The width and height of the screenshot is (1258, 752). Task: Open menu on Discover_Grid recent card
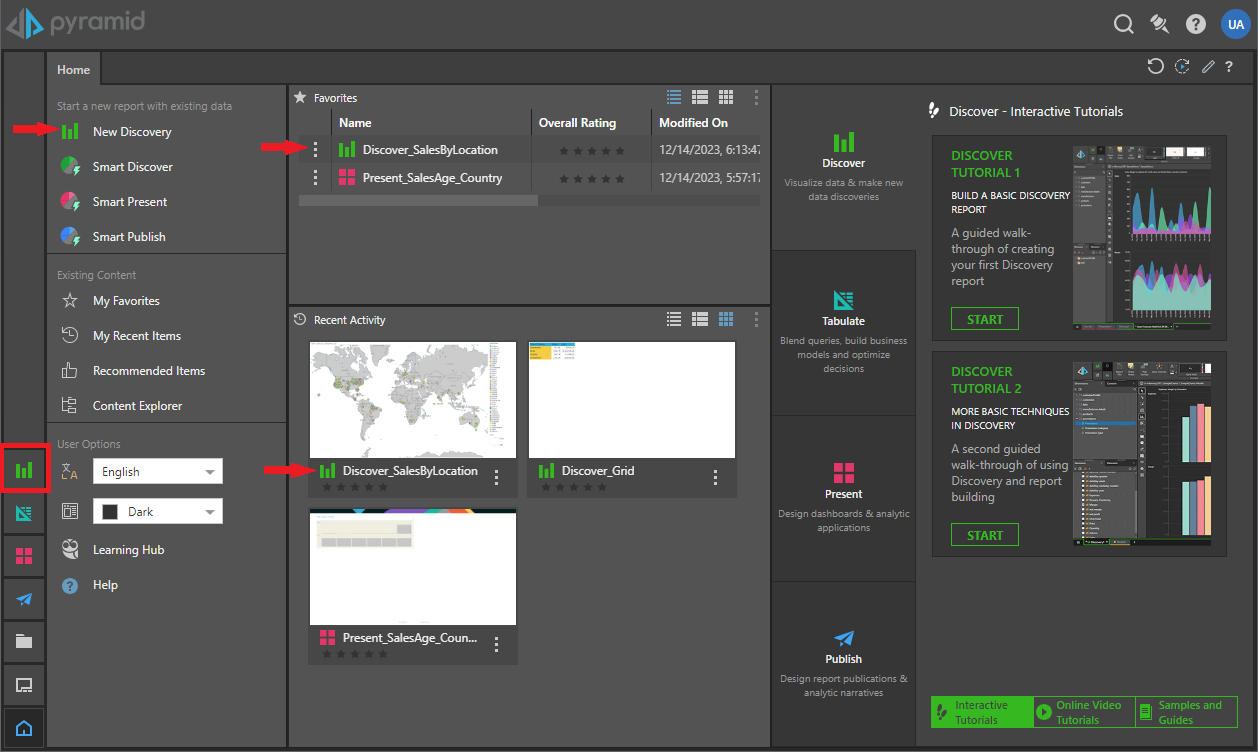(715, 477)
